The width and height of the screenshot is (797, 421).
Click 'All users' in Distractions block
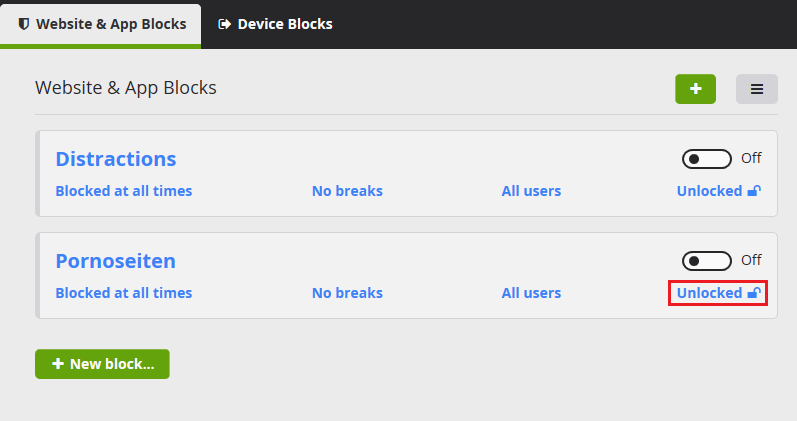[x=531, y=191]
